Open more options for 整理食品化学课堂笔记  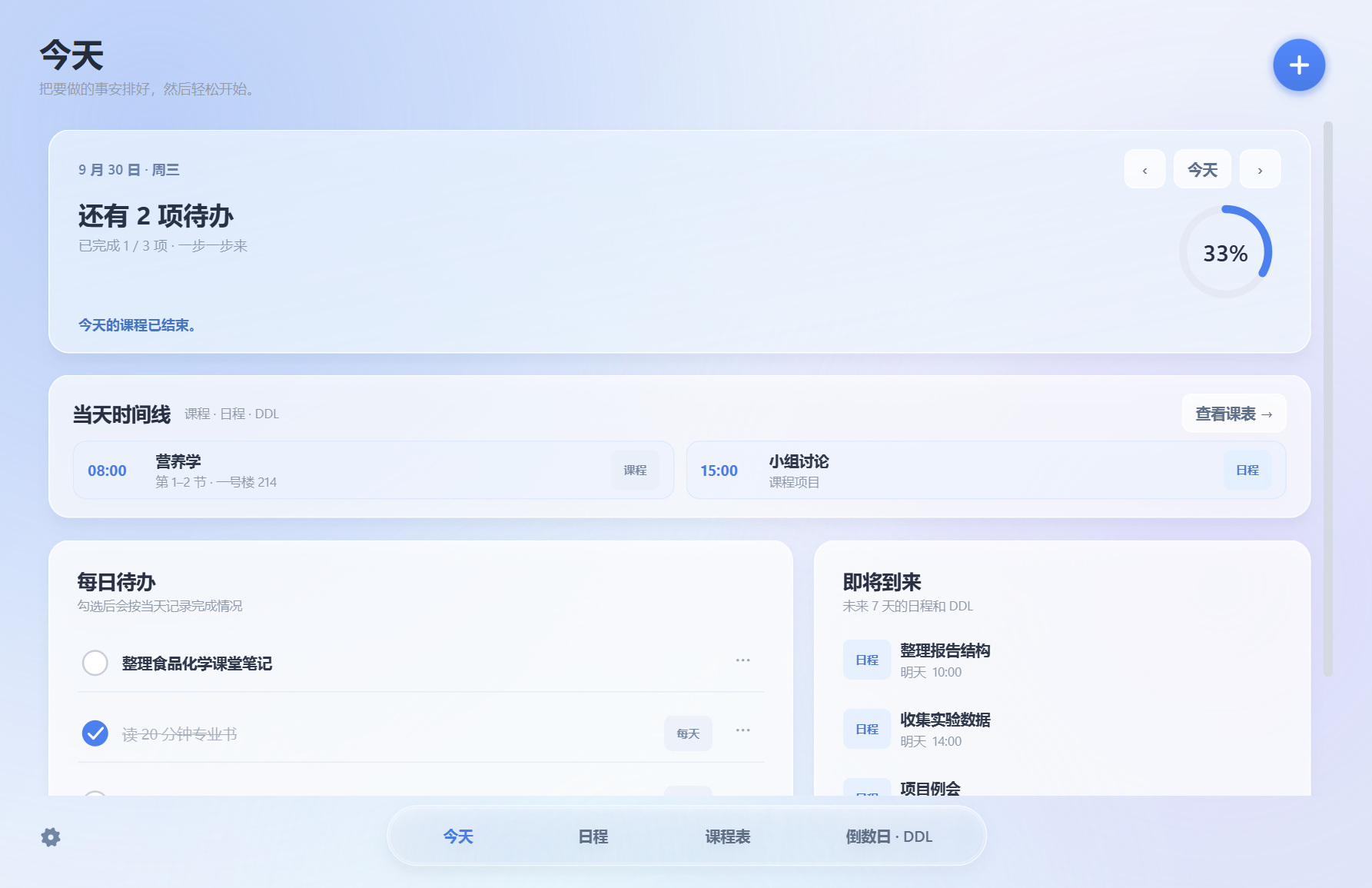742,660
